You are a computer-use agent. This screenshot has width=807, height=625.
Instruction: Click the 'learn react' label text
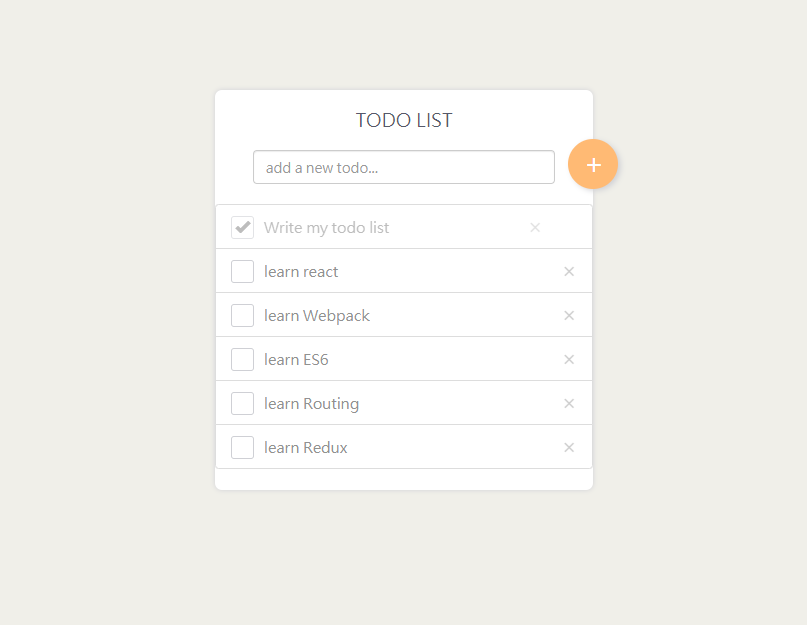click(x=301, y=271)
